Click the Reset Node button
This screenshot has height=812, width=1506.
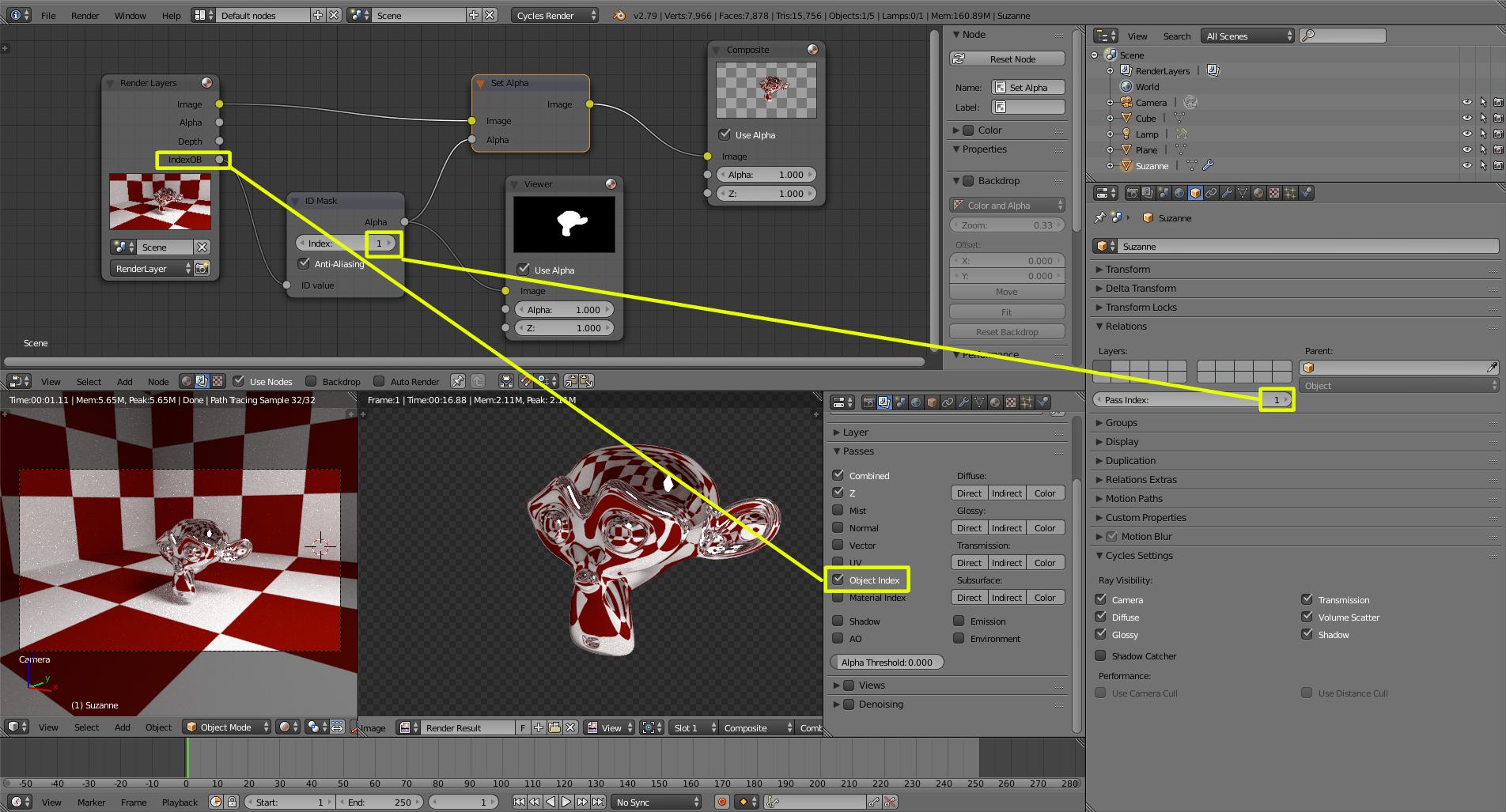(x=1007, y=59)
